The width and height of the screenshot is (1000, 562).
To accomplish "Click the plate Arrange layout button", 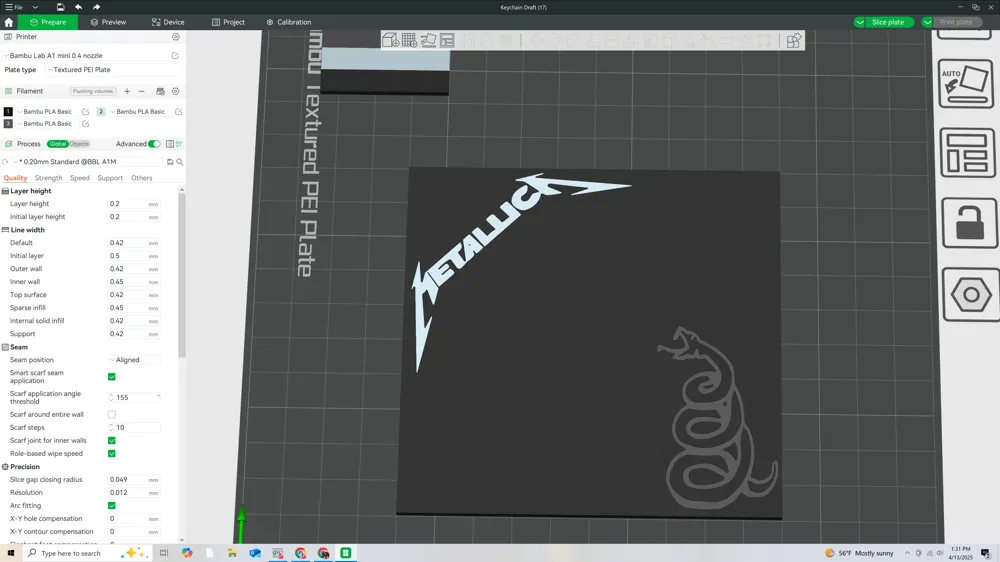I will point(967,152).
